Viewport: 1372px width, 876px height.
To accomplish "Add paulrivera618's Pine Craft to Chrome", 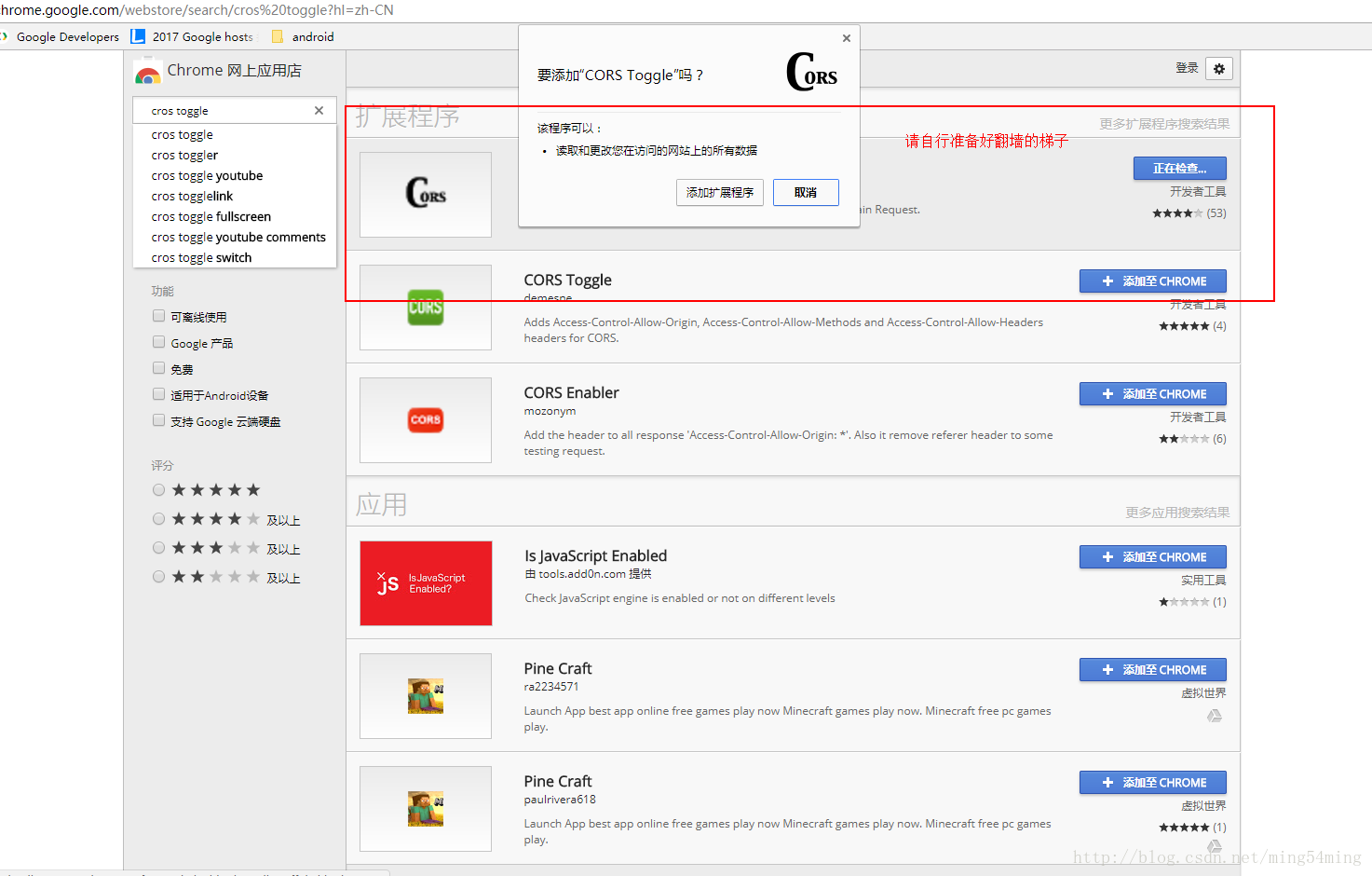I will coord(1153,783).
